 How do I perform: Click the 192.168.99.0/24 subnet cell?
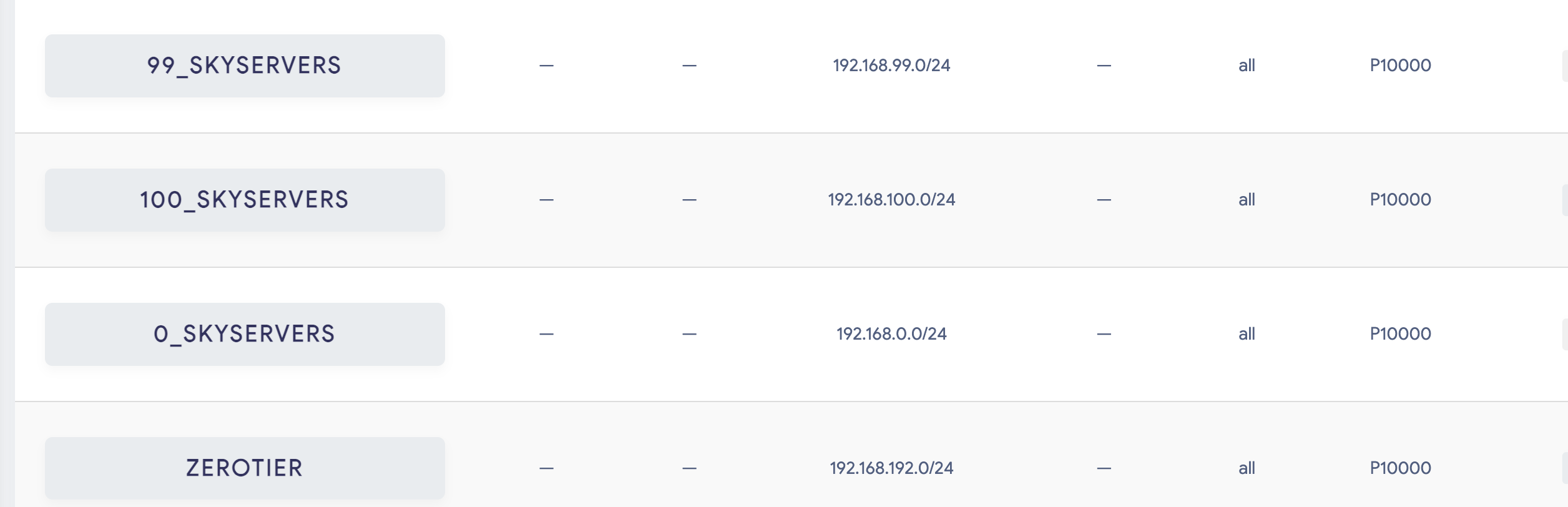coord(891,66)
